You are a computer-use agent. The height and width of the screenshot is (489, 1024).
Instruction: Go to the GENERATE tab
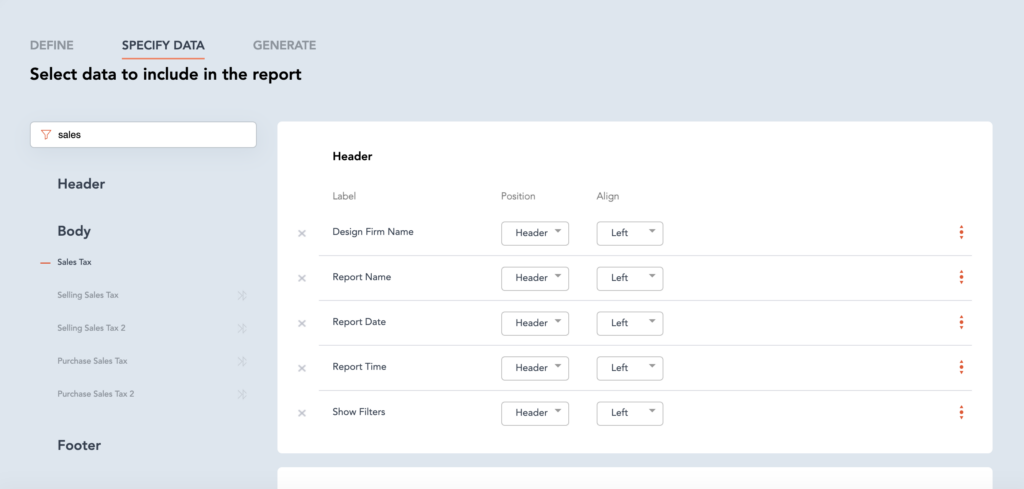284,45
